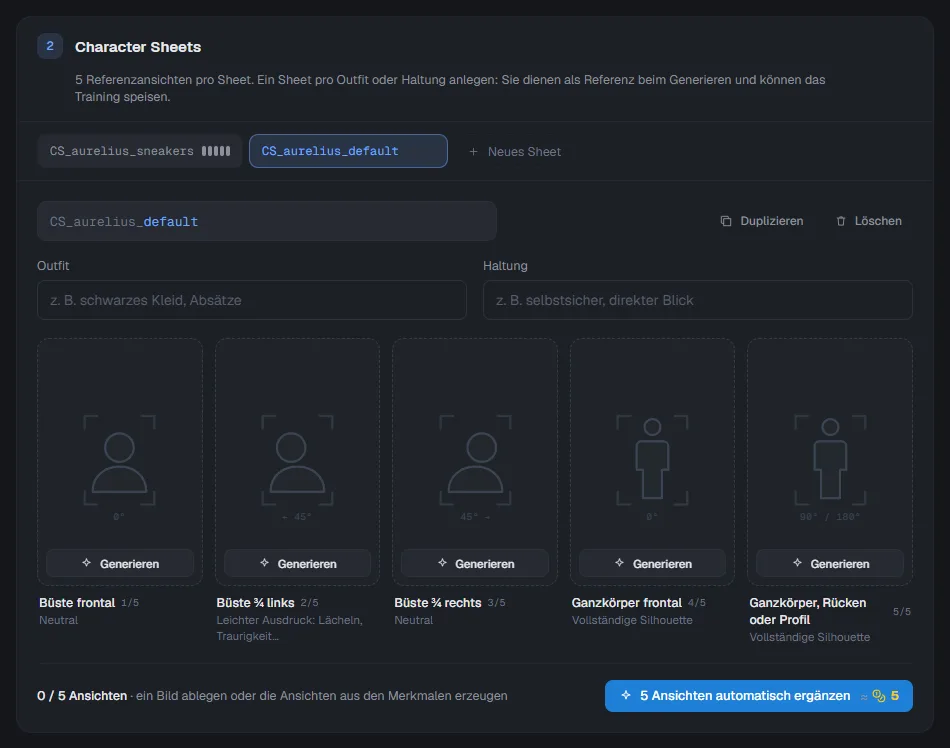The image size is (950, 748).
Task: Click the 0 / 5 Ansichten counter
Action: point(82,696)
